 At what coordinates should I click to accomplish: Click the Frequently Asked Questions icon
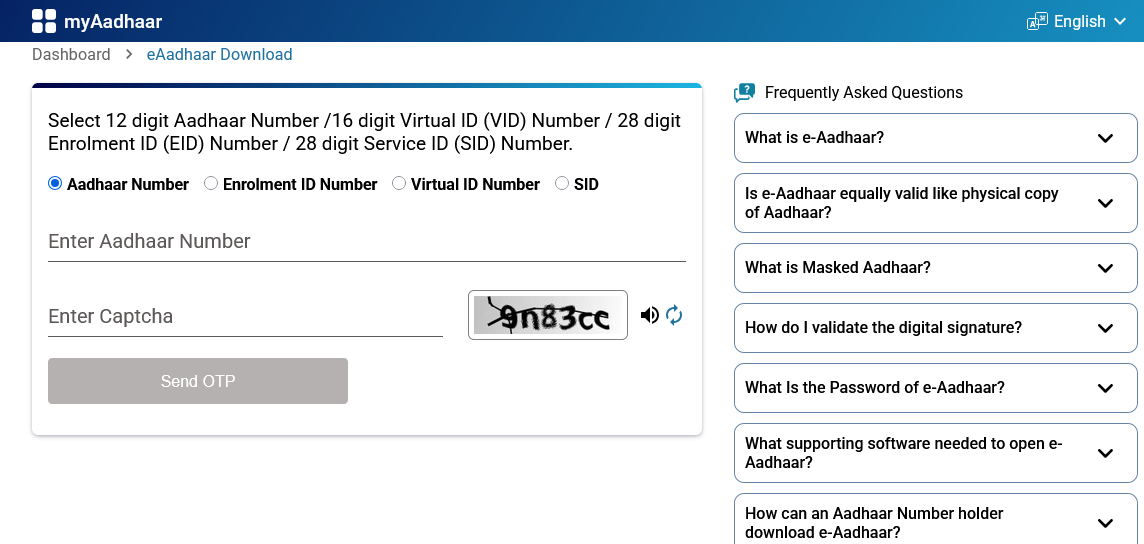(744, 93)
